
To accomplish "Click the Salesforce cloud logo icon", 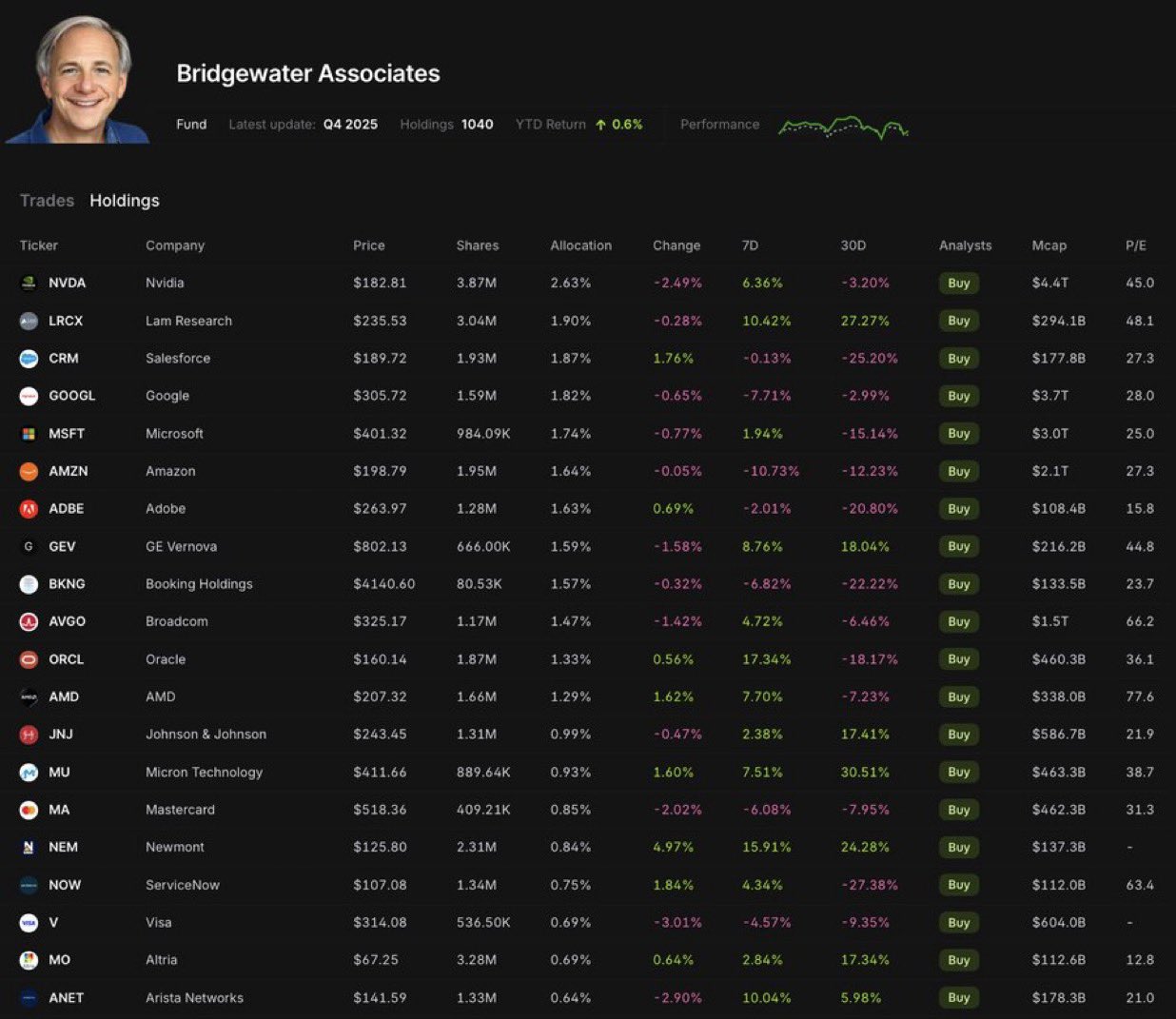I will coord(29,359).
